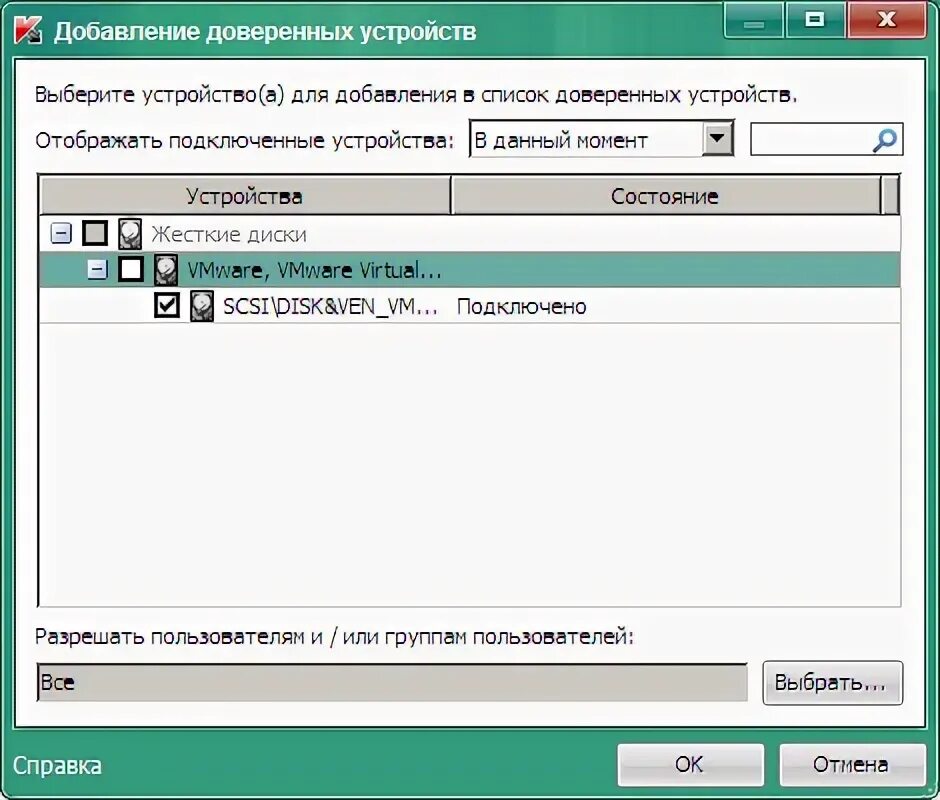
Task: Select the VMware, VMware Virtual... row
Action: 469,270
